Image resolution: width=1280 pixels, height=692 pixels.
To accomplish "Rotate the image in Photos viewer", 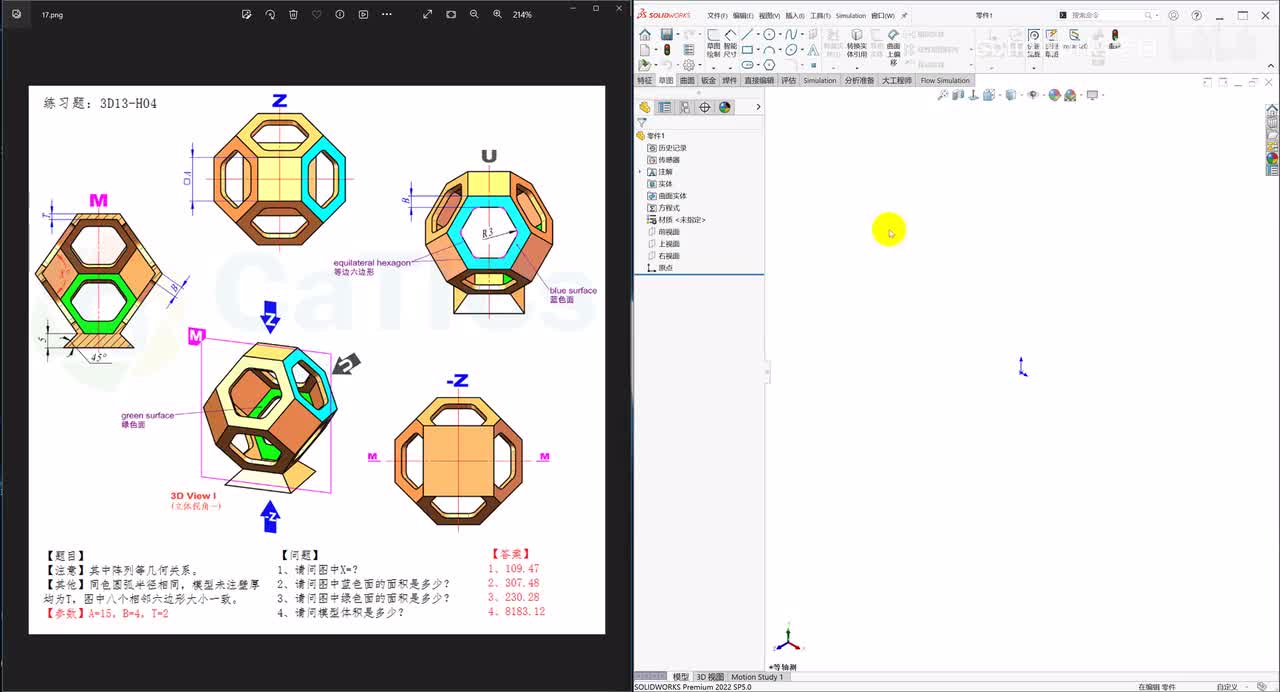I will click(270, 15).
